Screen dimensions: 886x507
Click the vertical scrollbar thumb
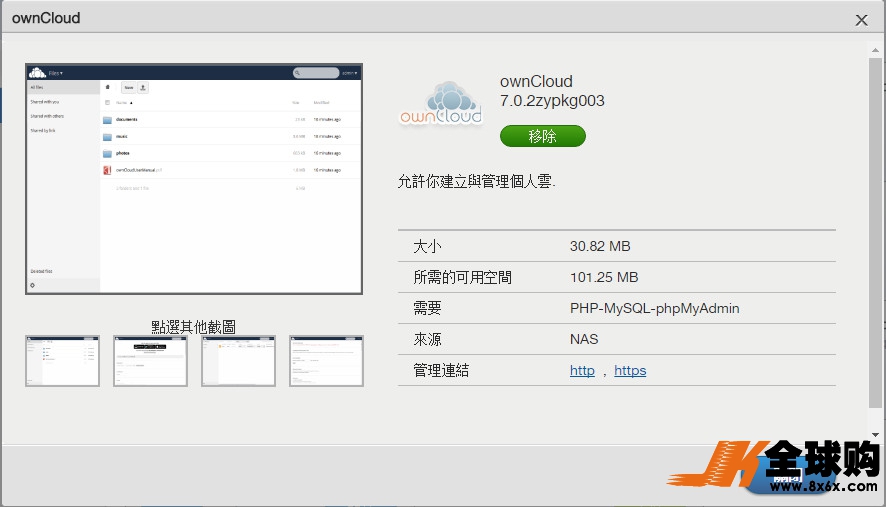[875, 232]
